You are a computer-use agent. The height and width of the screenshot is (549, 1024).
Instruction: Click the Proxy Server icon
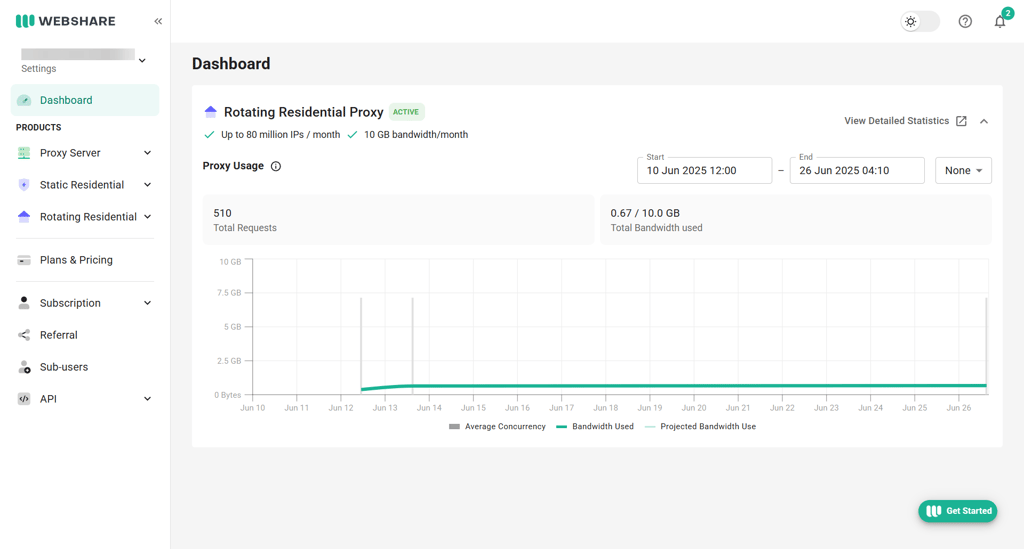pos(24,153)
